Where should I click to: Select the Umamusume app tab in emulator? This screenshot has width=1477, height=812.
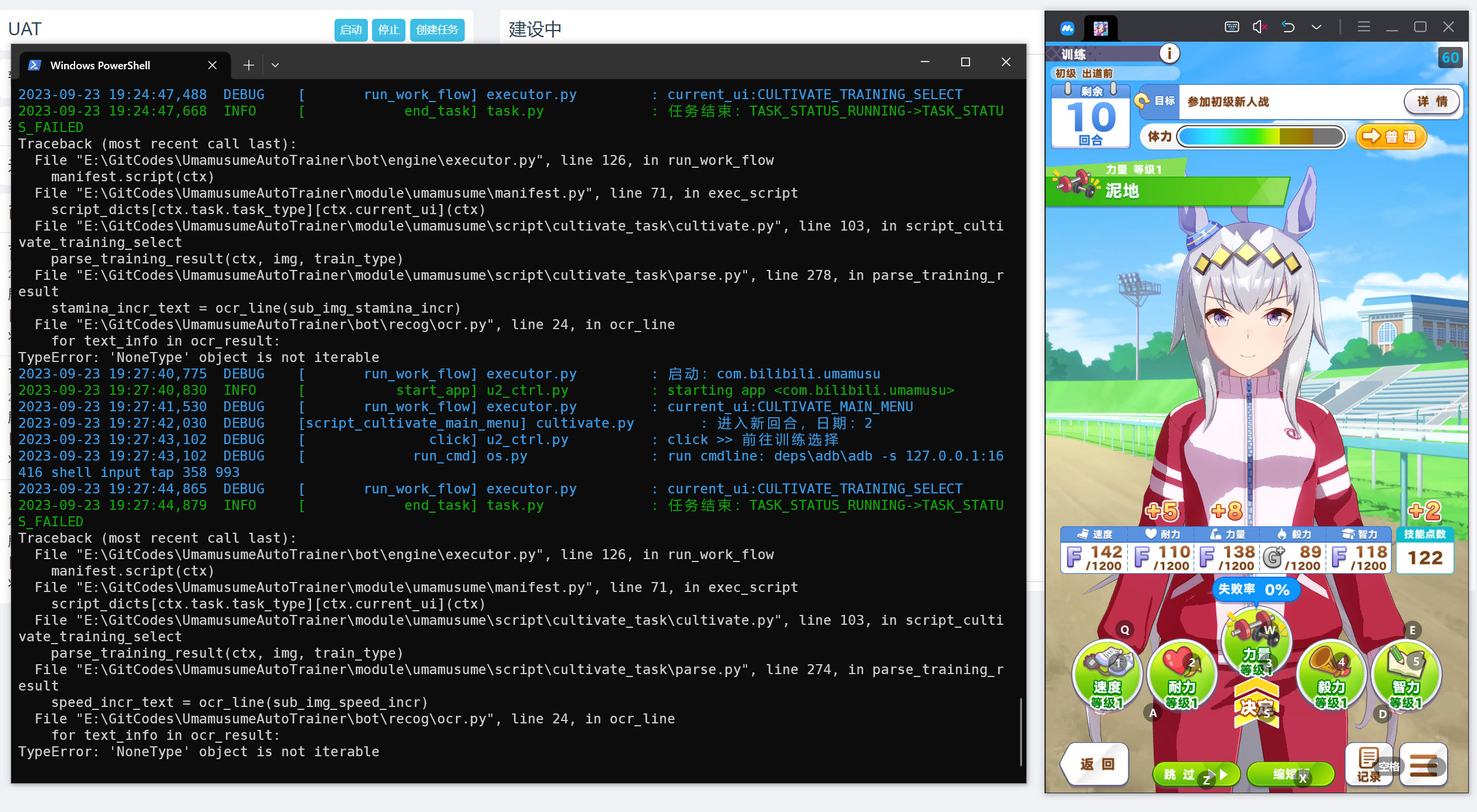(1101, 27)
